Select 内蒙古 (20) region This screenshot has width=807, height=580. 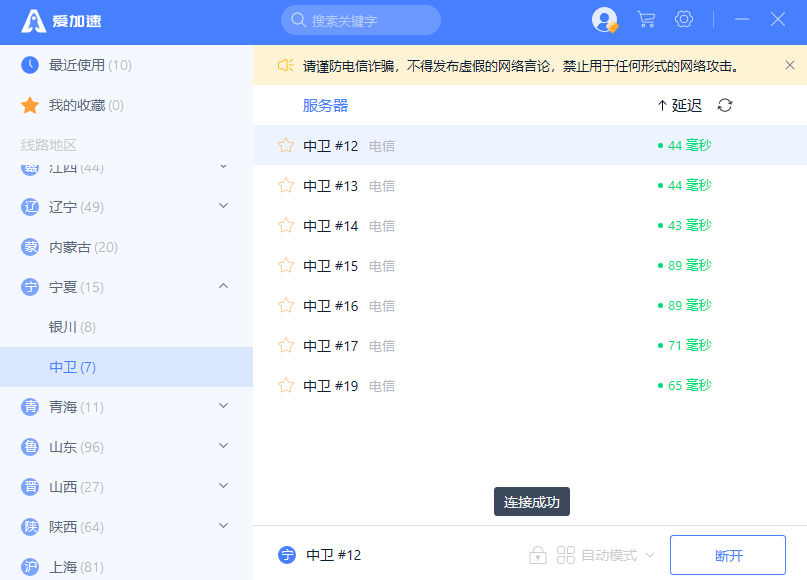[x=126, y=247]
